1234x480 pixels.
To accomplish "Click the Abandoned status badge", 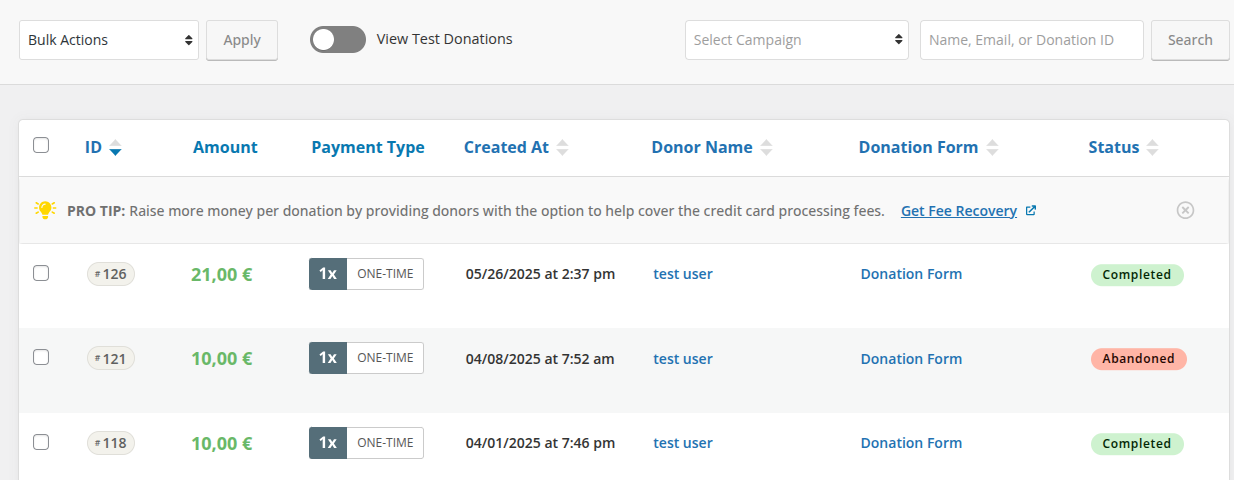I will tap(1138, 359).
